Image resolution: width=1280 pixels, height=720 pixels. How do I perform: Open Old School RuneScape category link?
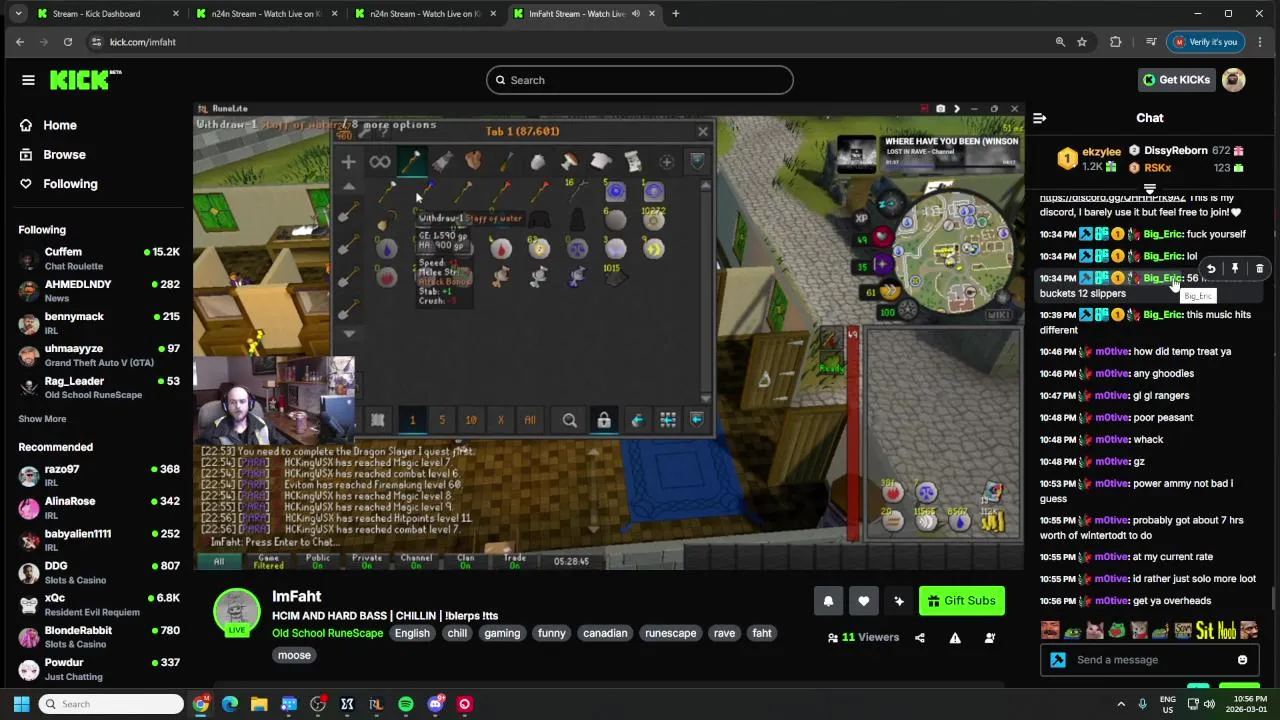click(x=327, y=633)
